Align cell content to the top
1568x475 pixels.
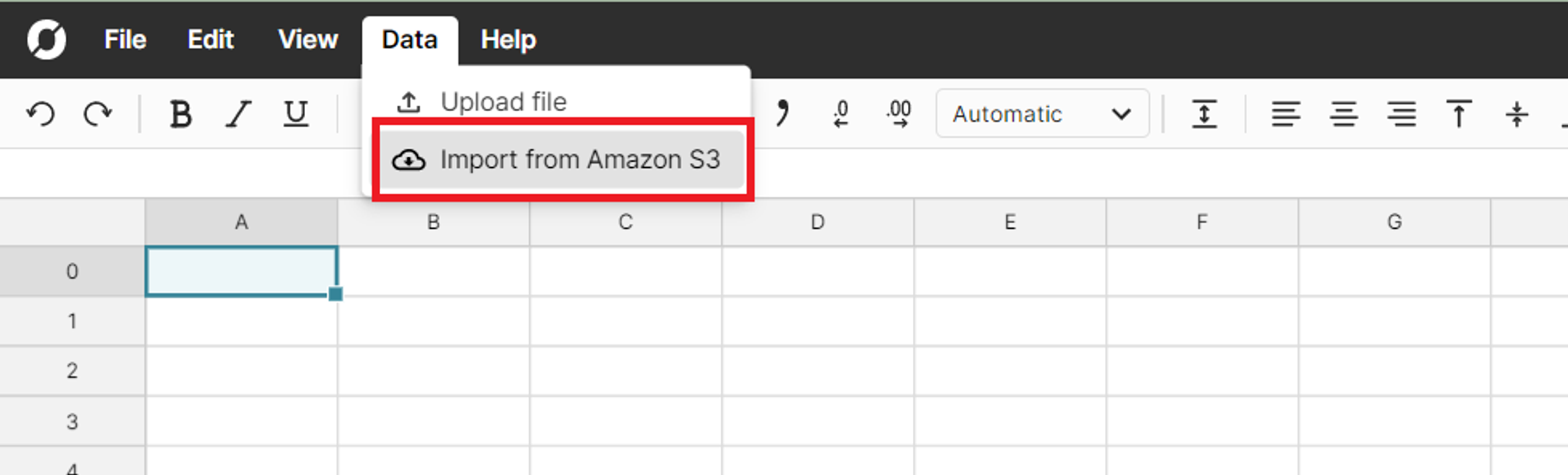(x=1459, y=113)
